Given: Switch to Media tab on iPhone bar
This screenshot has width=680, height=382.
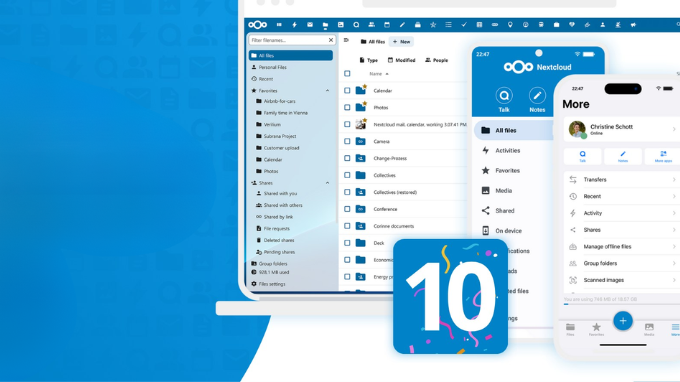Looking at the screenshot, I should click(x=649, y=330).
